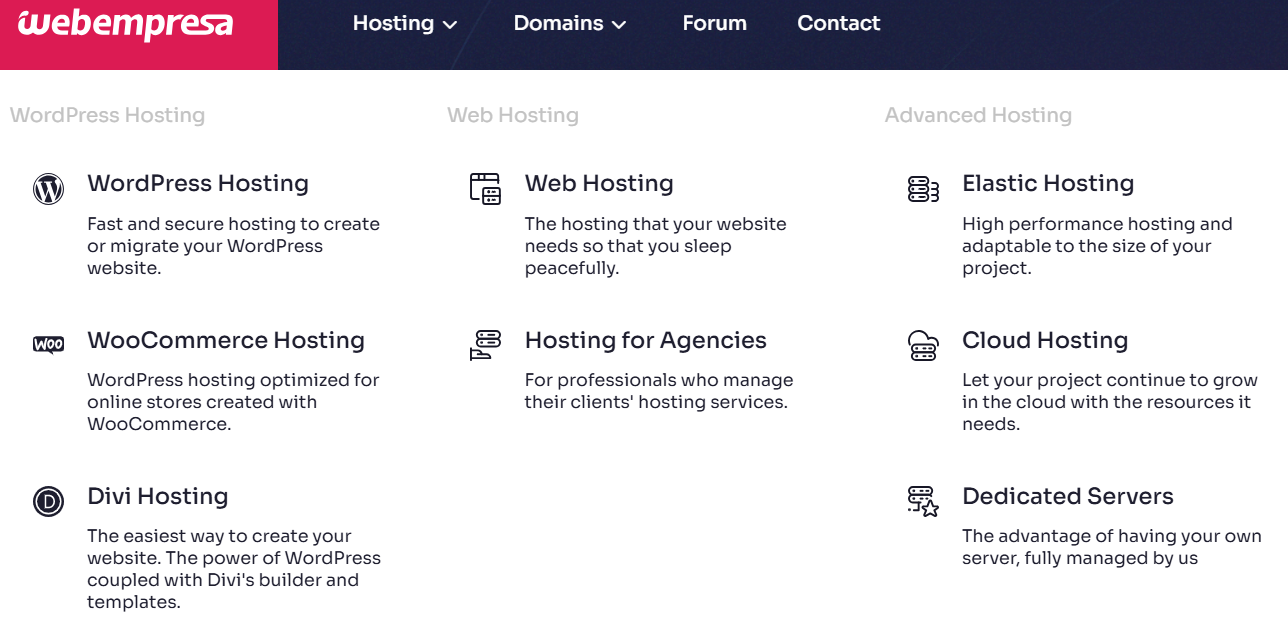The width and height of the screenshot is (1288, 618).
Task: Open the Dedicated Servers link
Action: (1068, 496)
